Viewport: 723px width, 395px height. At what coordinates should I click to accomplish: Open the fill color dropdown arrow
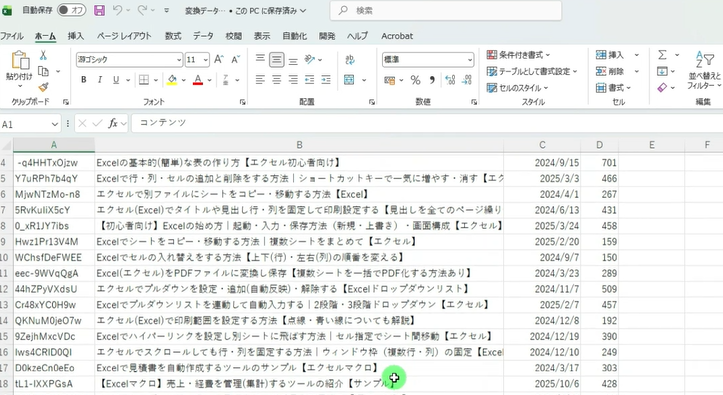(184, 80)
